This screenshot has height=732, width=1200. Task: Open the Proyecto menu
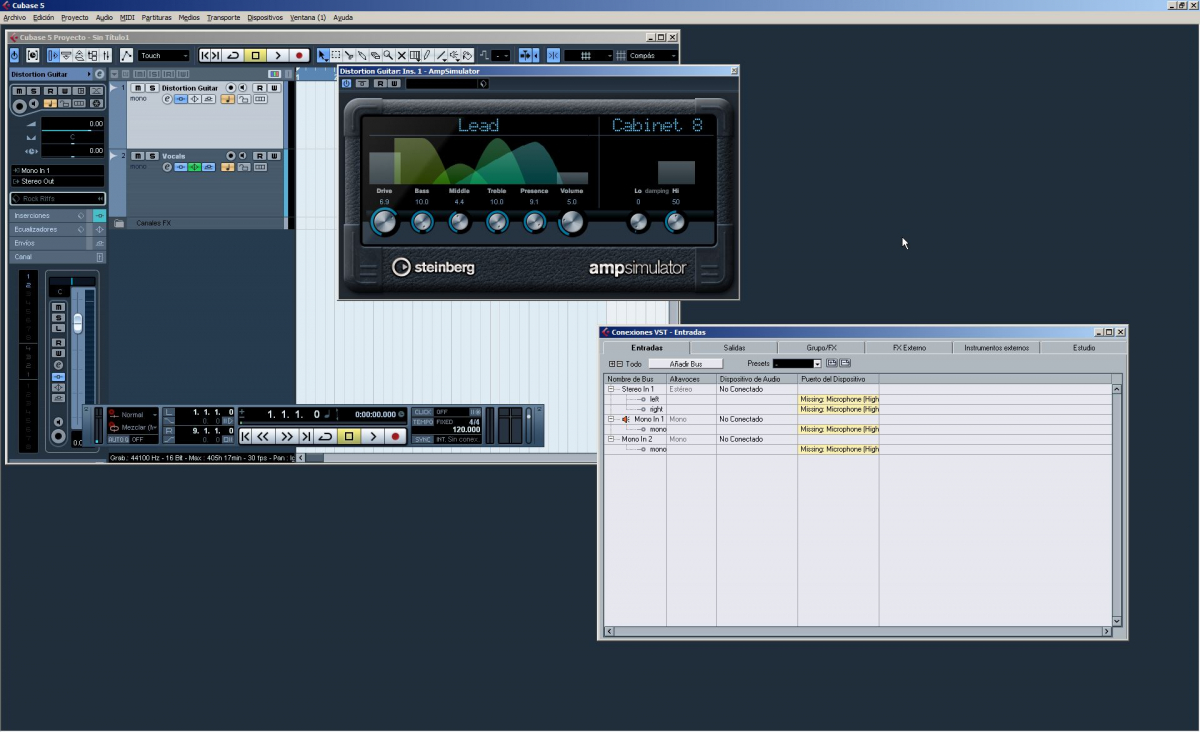tap(74, 18)
